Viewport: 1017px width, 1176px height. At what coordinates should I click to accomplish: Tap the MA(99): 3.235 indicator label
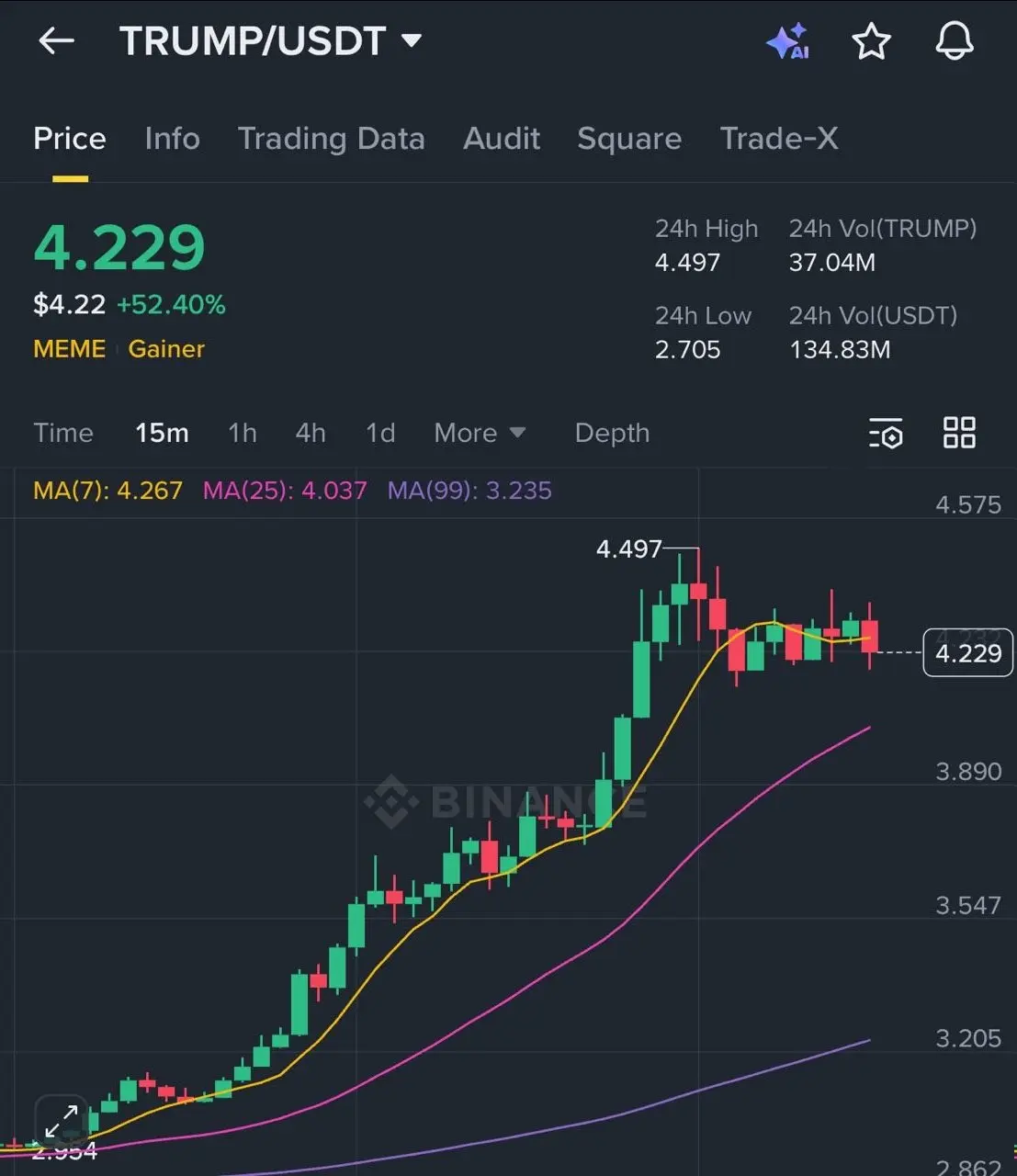[469, 491]
